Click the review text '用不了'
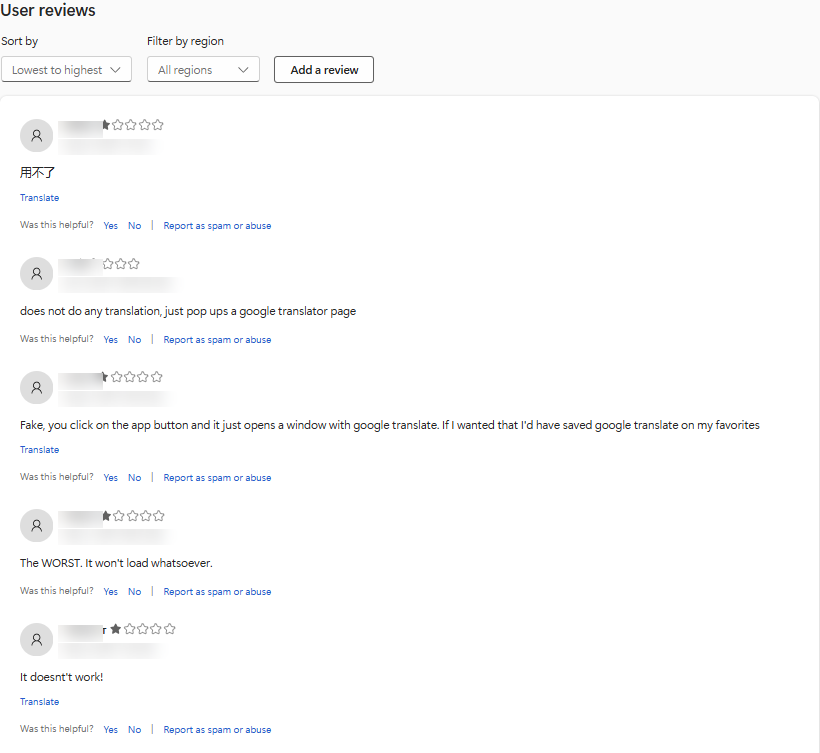Screen dimensions: 820x753 37,173
